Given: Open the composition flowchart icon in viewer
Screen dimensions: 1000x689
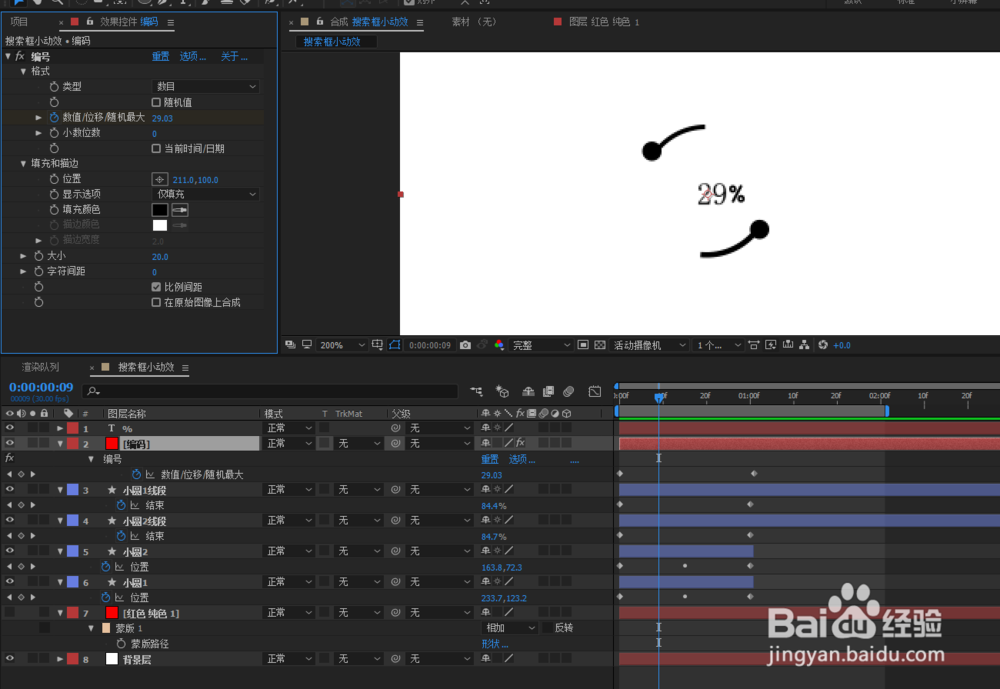Looking at the screenshot, I should pos(804,345).
